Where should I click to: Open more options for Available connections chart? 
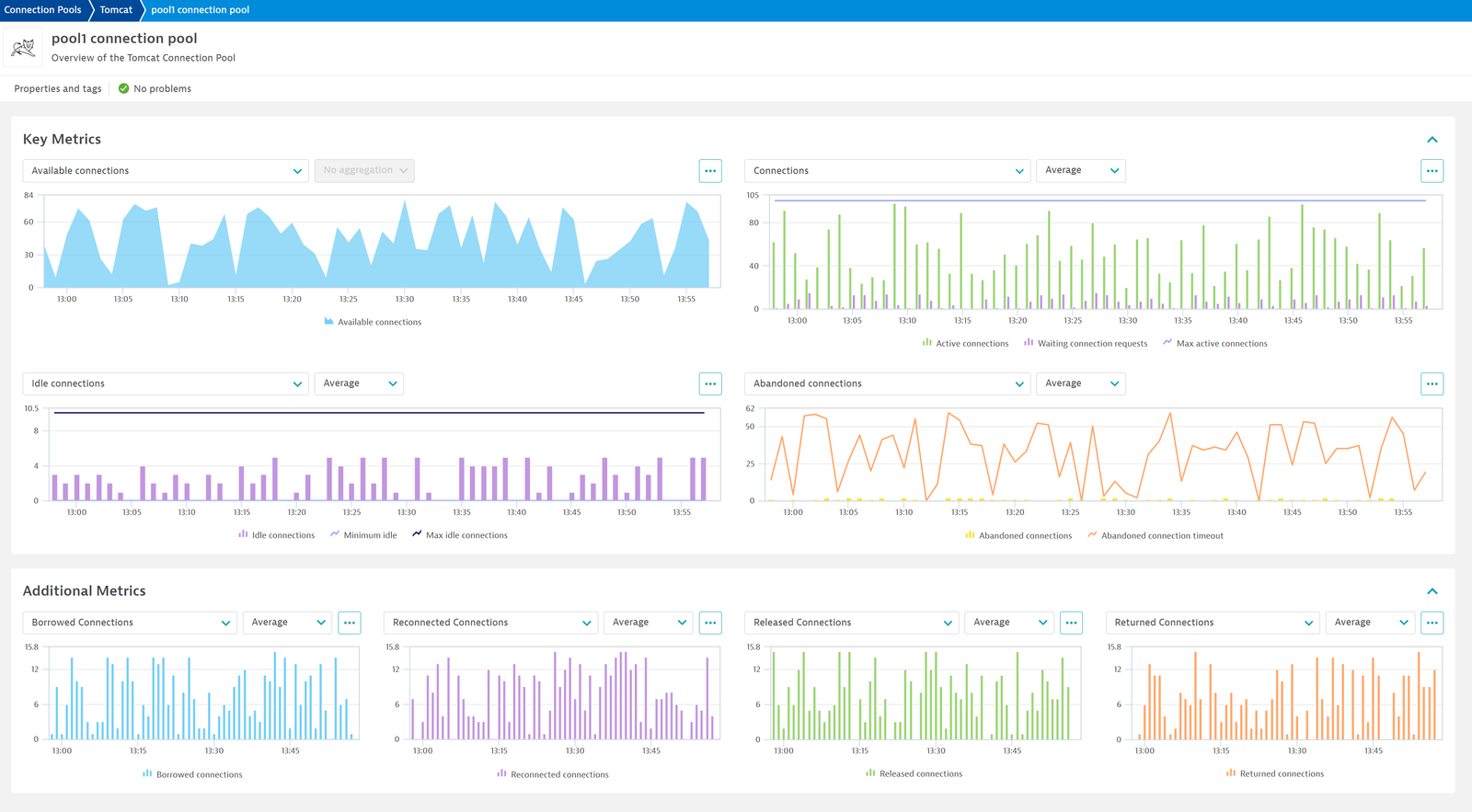(x=710, y=171)
